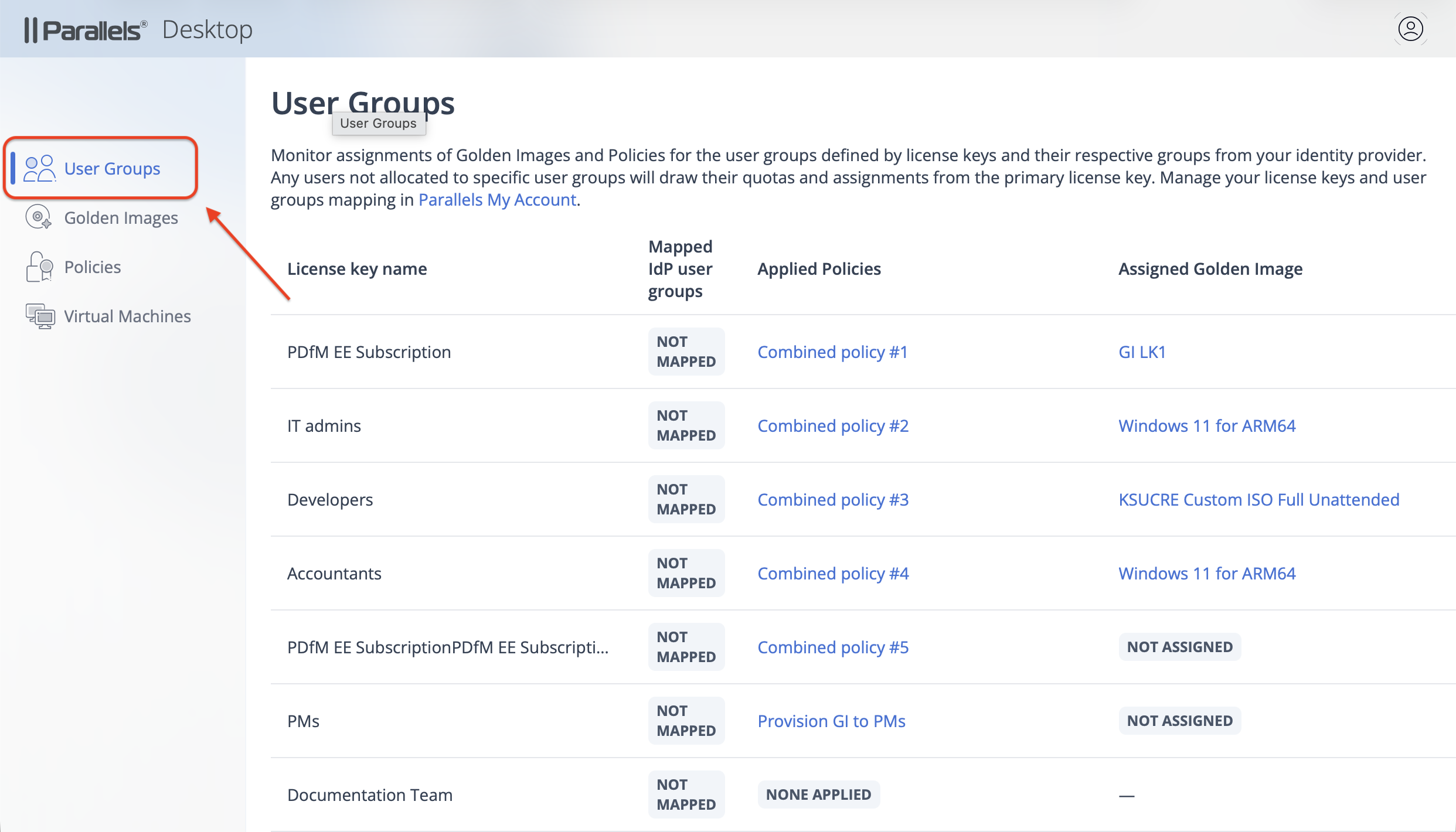Click the NONE APPLIED badge for Documentation Team
Viewport: 1456px width, 832px height.
[x=818, y=795]
